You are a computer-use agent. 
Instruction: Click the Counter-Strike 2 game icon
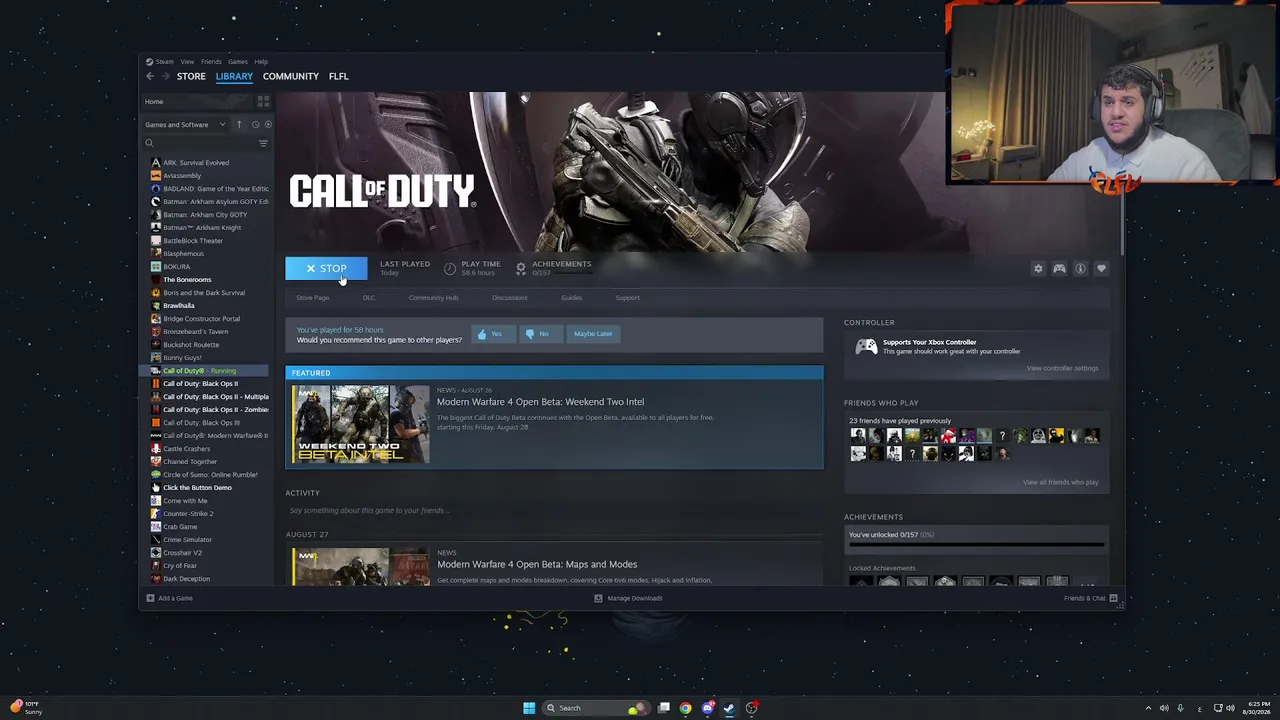155,514
